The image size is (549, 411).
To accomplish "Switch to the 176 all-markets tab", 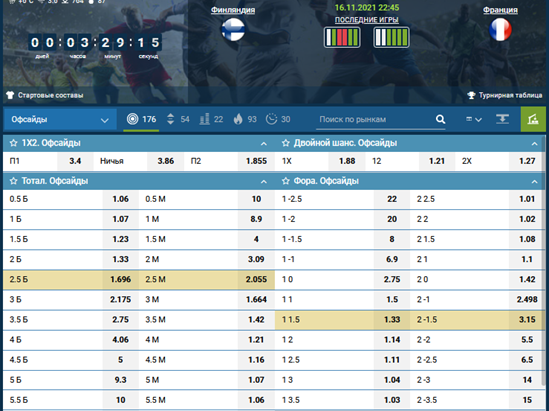I will (x=141, y=119).
